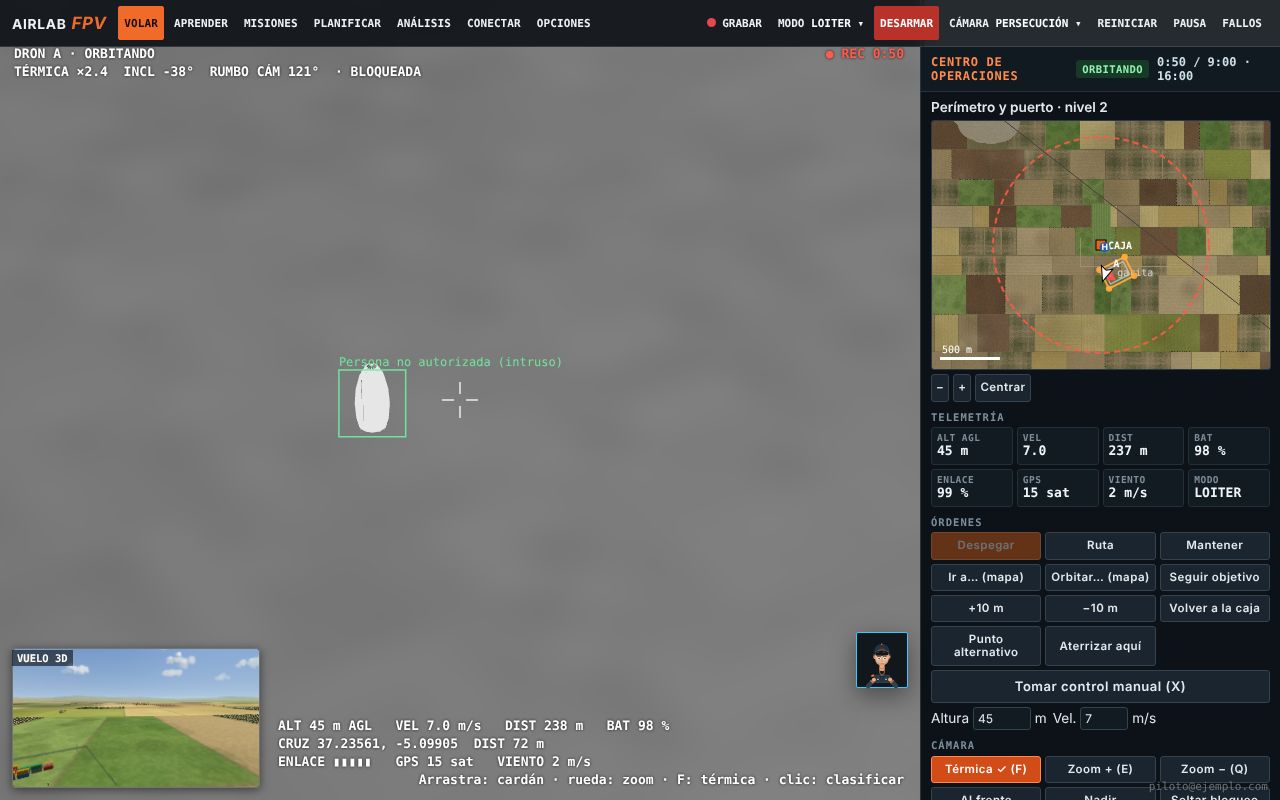Viewport: 1280px width, 800px height.
Task: Focus the Vel. speed input field
Action: click(1103, 719)
